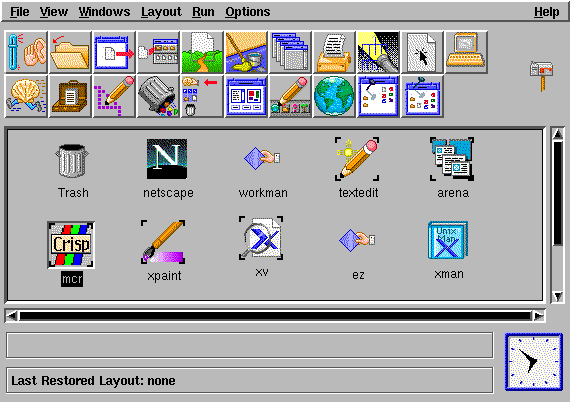Open the Layout menu
The height and width of the screenshot is (402, 570).
coord(161,12)
